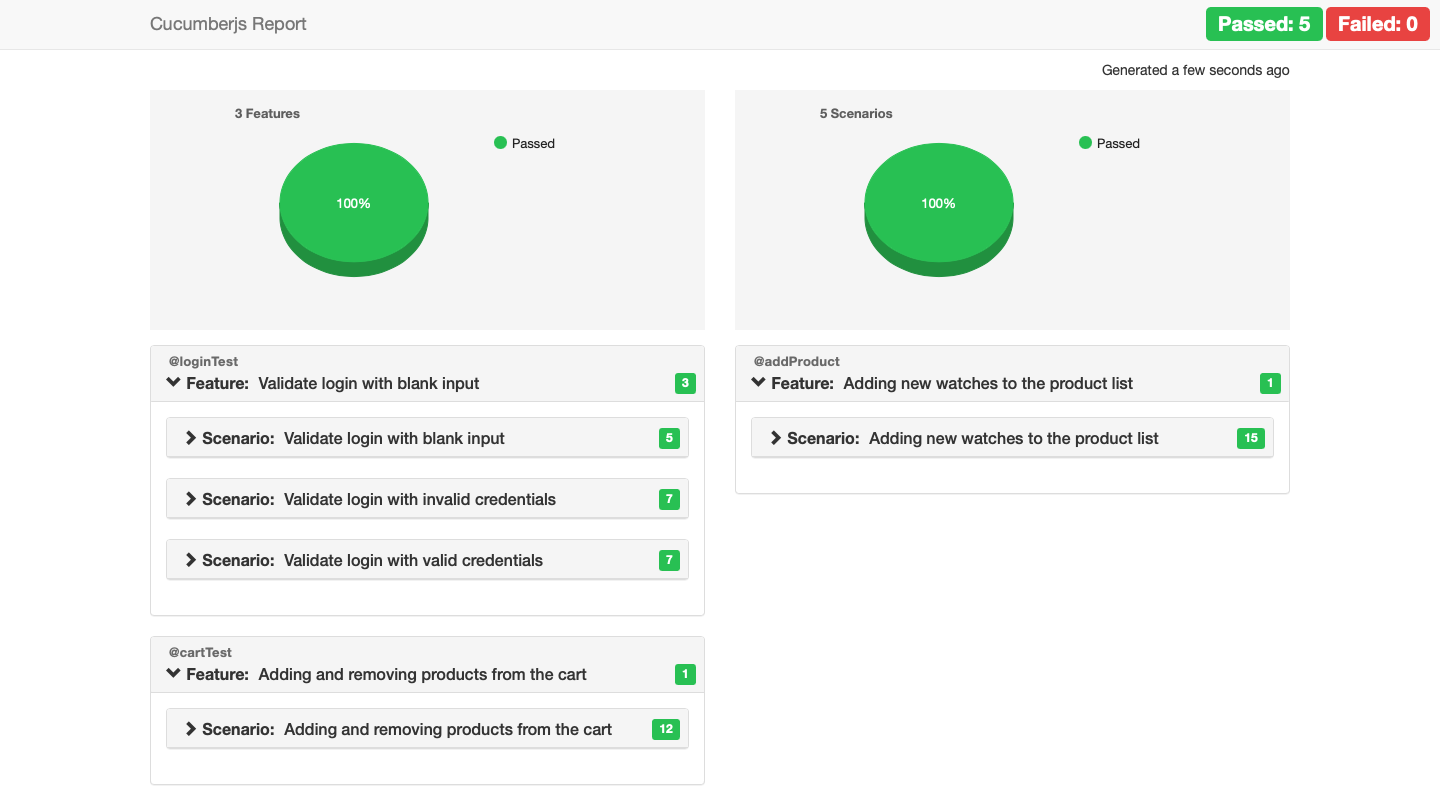Click the @loginTest feature count badge showing 3
The image size is (1440, 789).
(685, 383)
